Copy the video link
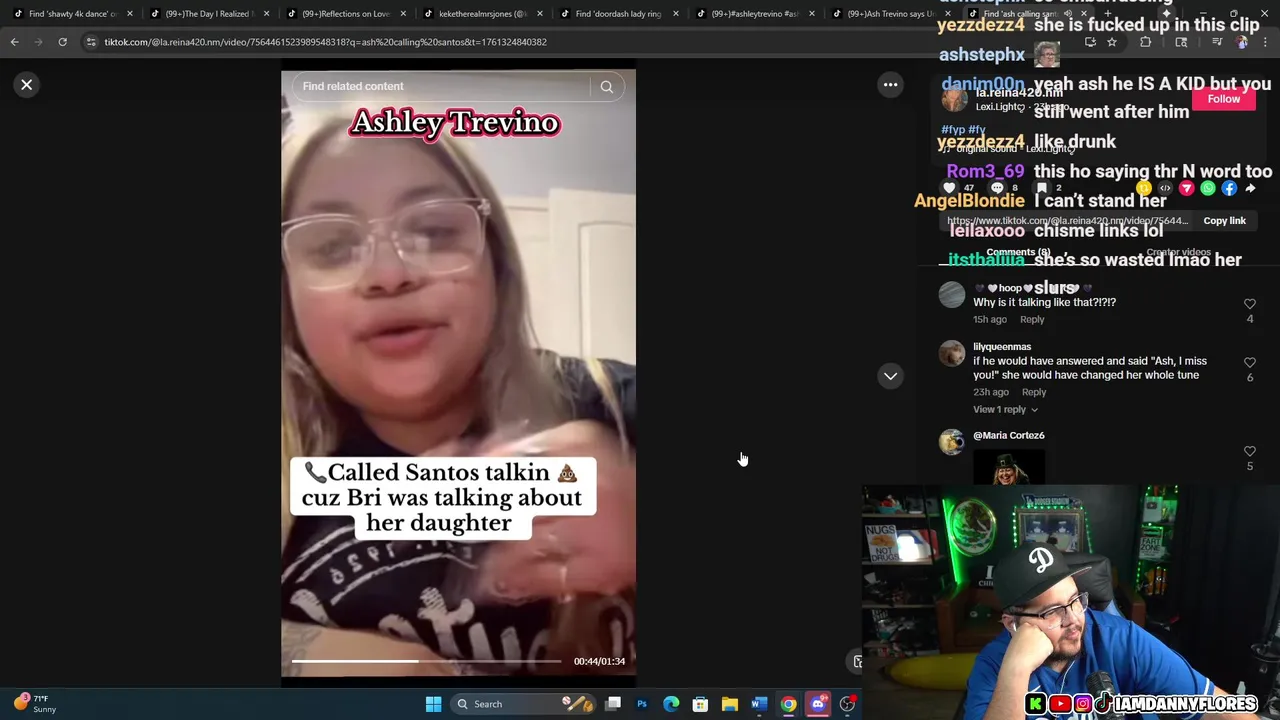The image size is (1280, 720). [1224, 221]
